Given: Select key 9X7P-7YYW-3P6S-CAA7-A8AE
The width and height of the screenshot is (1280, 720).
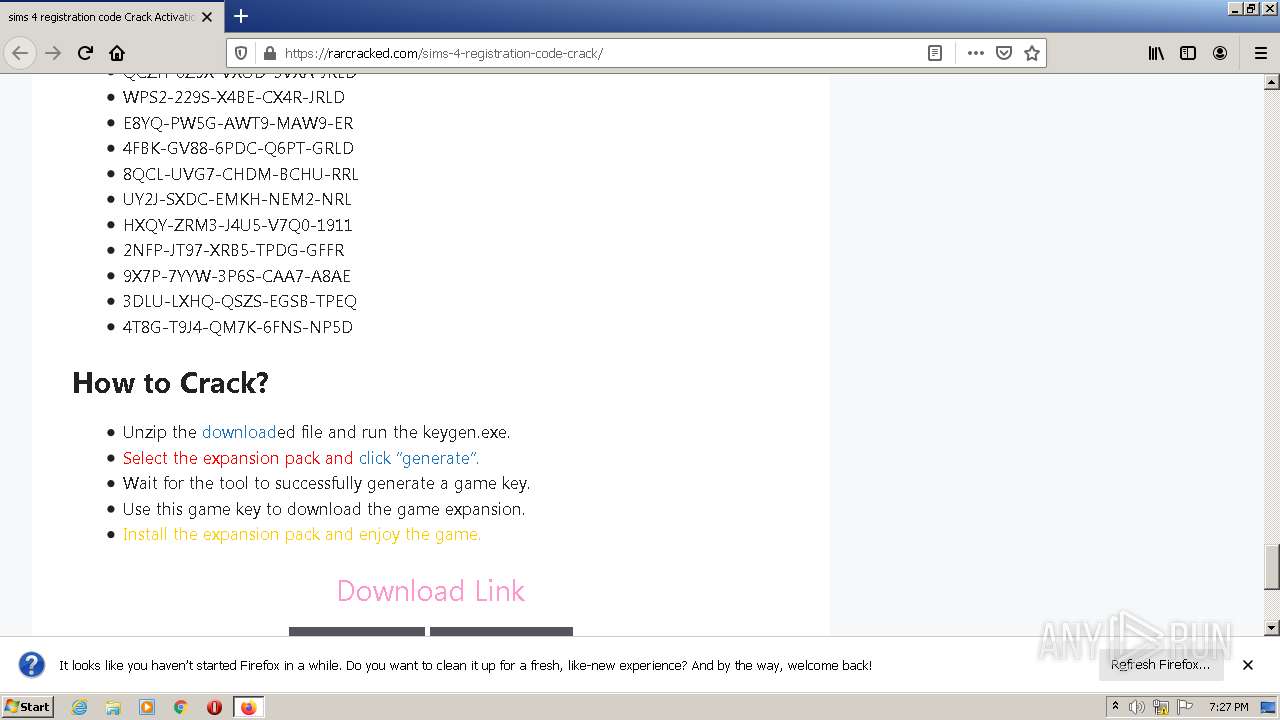Looking at the screenshot, I should tap(237, 276).
